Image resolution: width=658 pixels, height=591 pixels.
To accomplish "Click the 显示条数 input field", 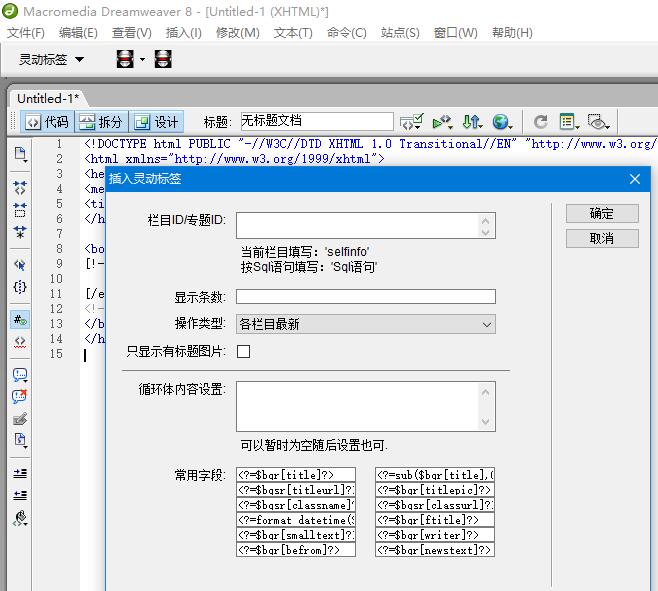I will click(366, 296).
